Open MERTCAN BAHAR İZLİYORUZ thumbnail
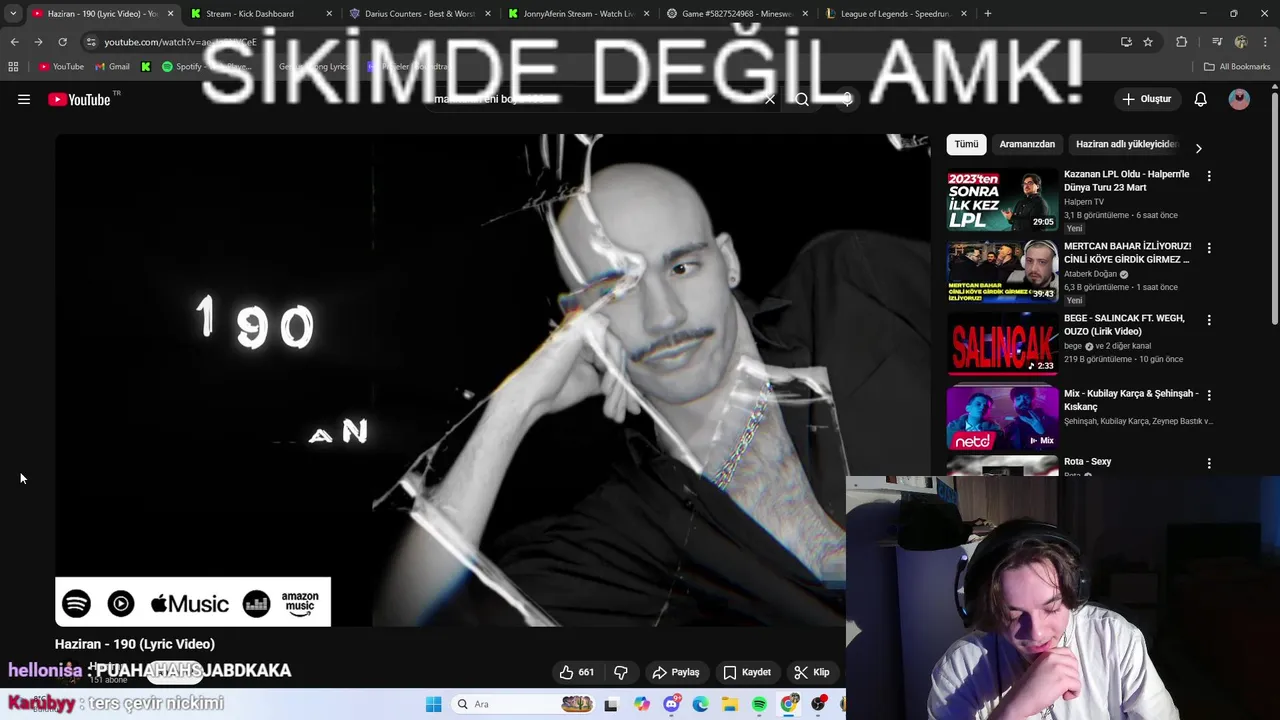 click(x=1002, y=272)
